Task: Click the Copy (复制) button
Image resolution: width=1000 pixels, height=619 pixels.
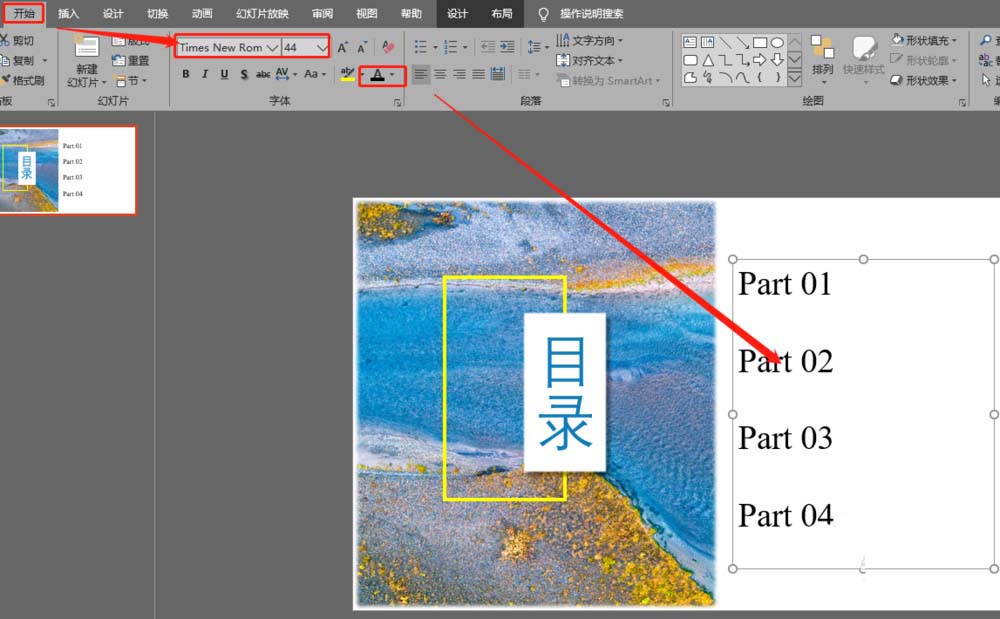Action: click(24, 61)
